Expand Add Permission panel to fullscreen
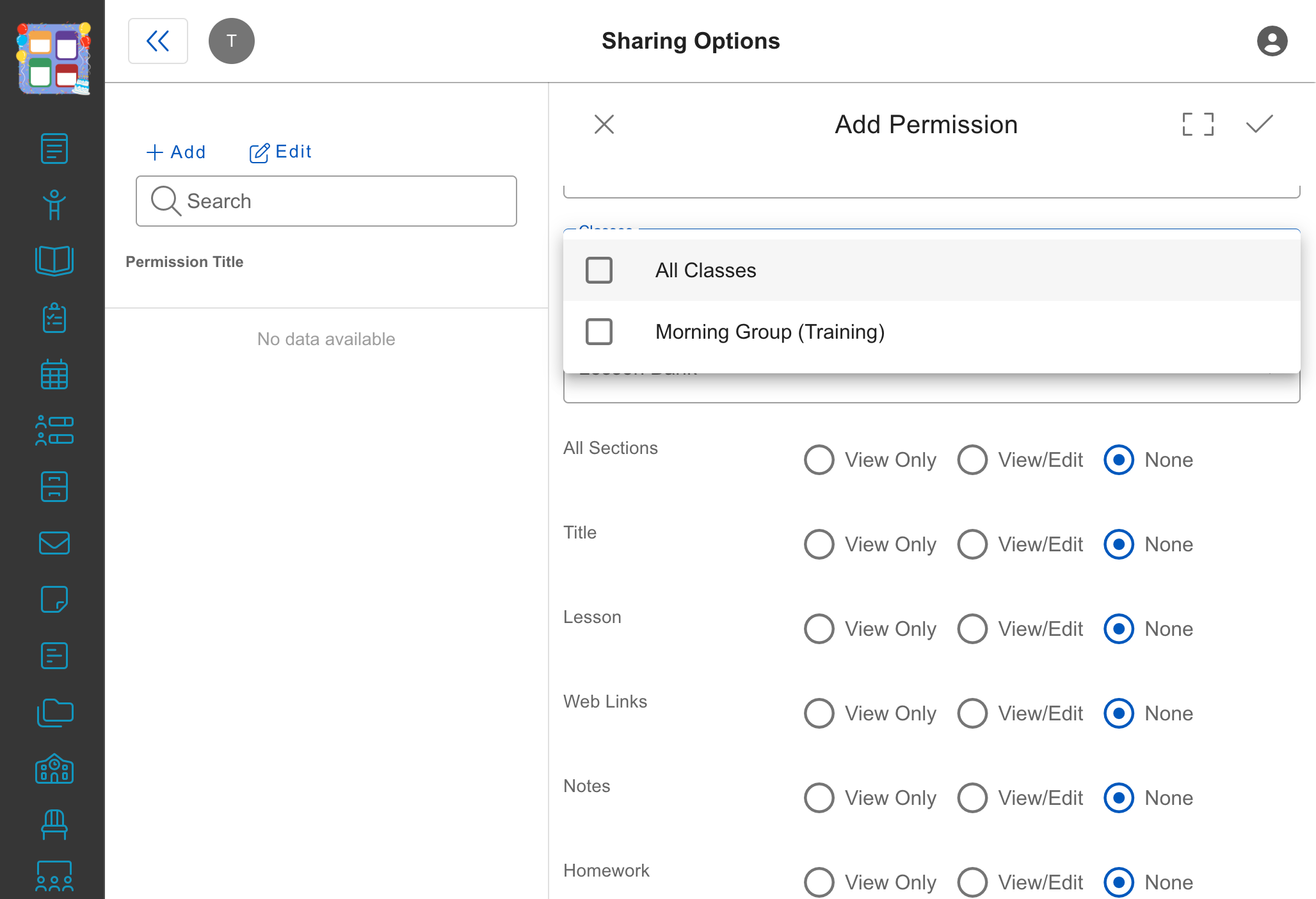 click(x=1198, y=124)
